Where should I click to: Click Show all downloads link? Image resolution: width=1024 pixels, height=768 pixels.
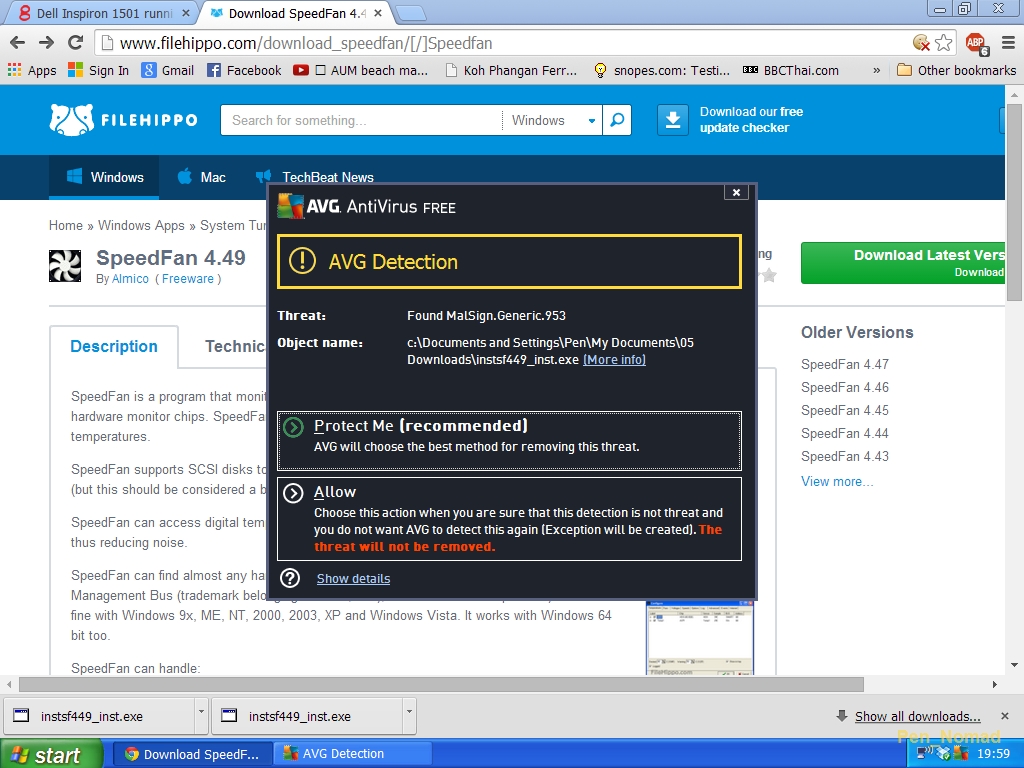(918, 716)
